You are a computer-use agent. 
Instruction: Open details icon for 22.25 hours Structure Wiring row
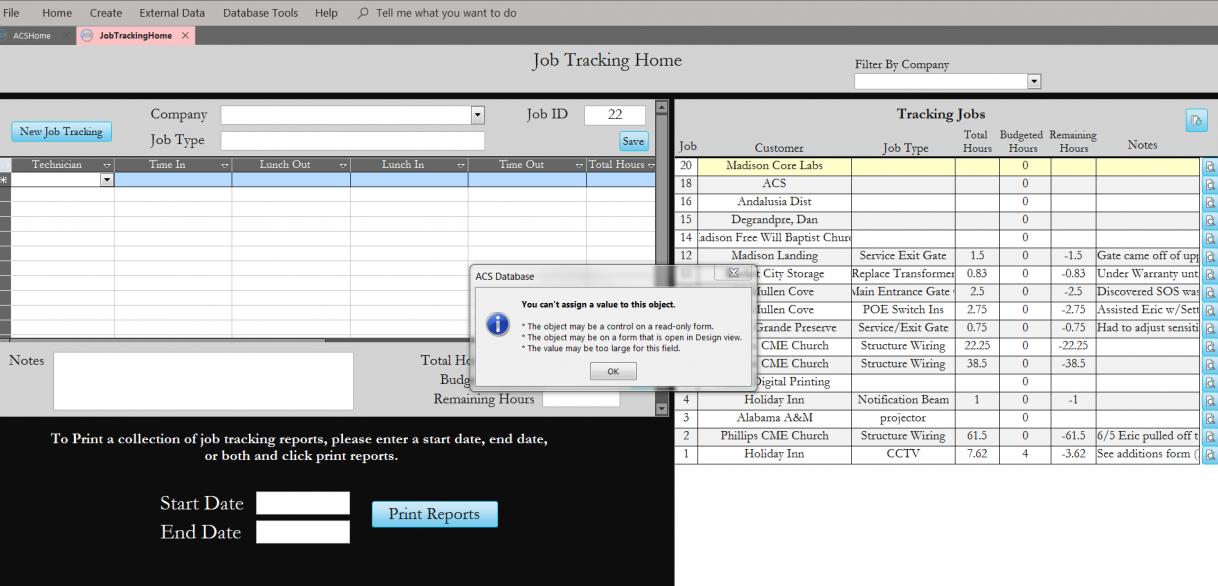1210,346
